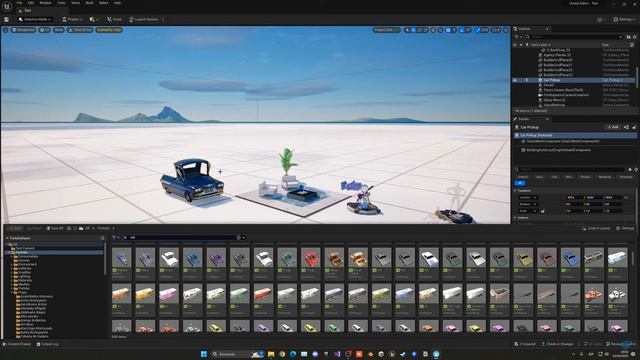This screenshot has width=640, height=360.
Task: Open the Content Browser filter menu
Action: pyautogui.click(x=116, y=238)
